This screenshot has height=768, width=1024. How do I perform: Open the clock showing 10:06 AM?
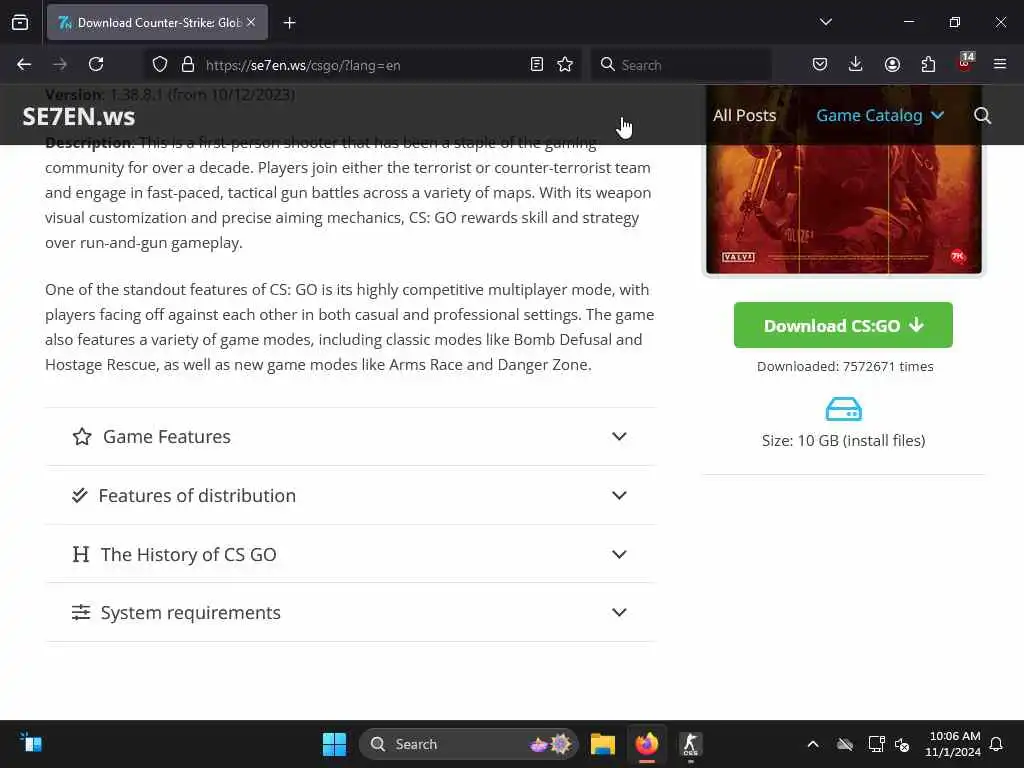pos(953,744)
